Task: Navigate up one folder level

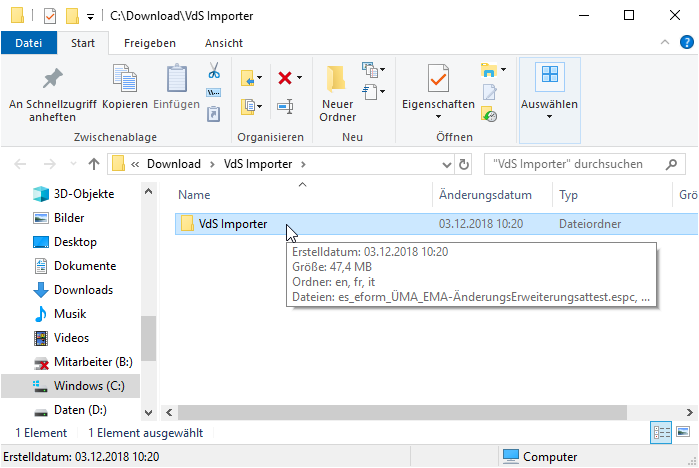Action: (94, 164)
